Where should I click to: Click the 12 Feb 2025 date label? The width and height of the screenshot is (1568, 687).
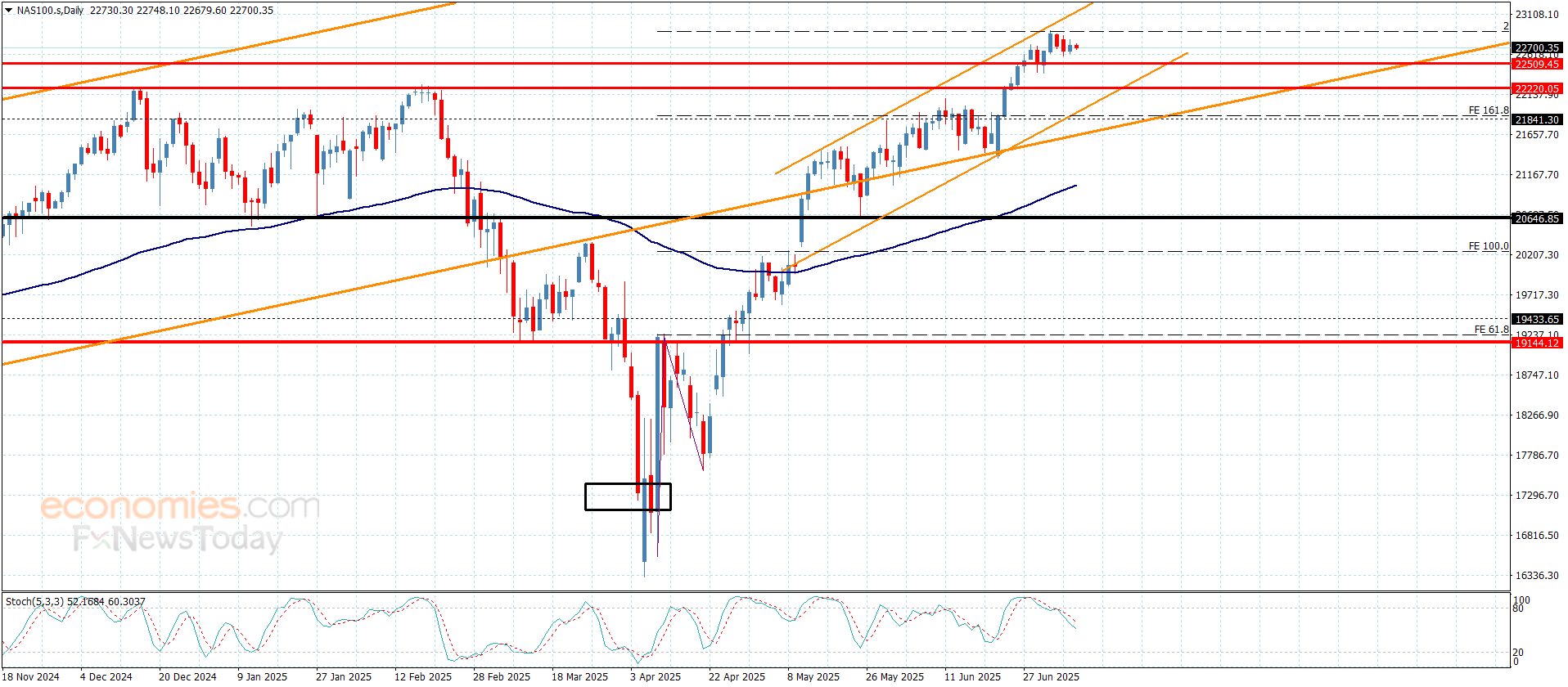click(x=423, y=676)
